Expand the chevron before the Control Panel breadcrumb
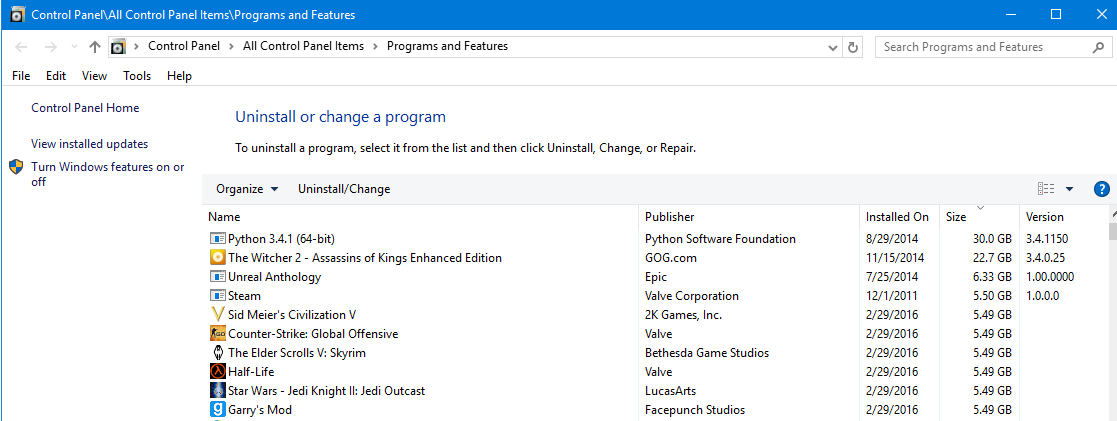 (x=135, y=46)
